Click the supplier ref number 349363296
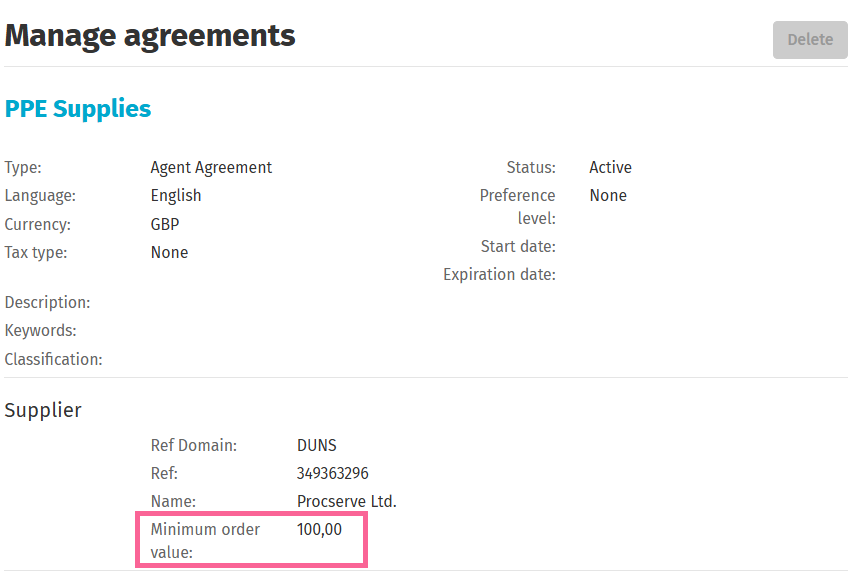Image resolution: width=862 pixels, height=575 pixels. click(333, 474)
